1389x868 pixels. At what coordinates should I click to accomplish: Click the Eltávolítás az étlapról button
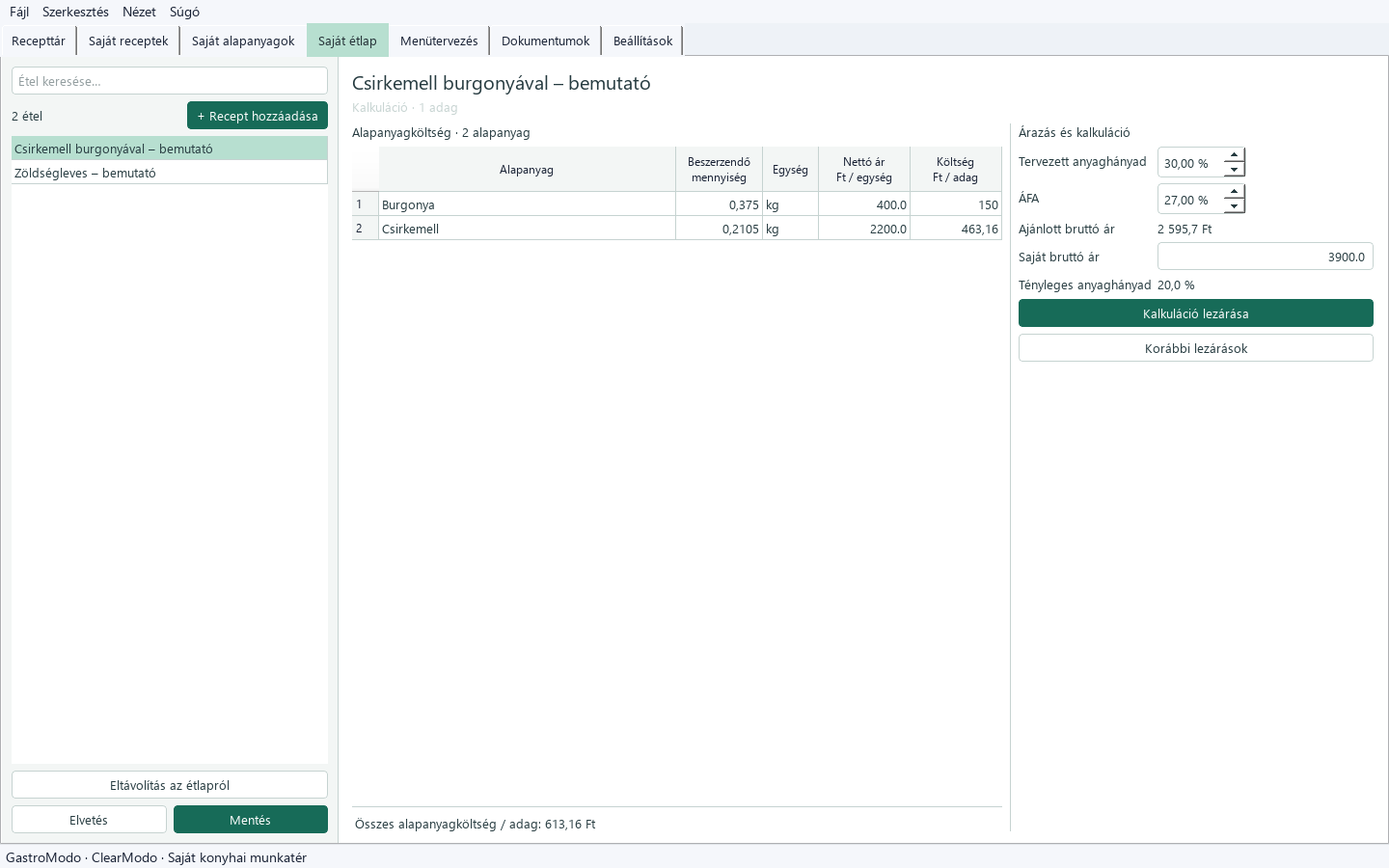click(170, 785)
